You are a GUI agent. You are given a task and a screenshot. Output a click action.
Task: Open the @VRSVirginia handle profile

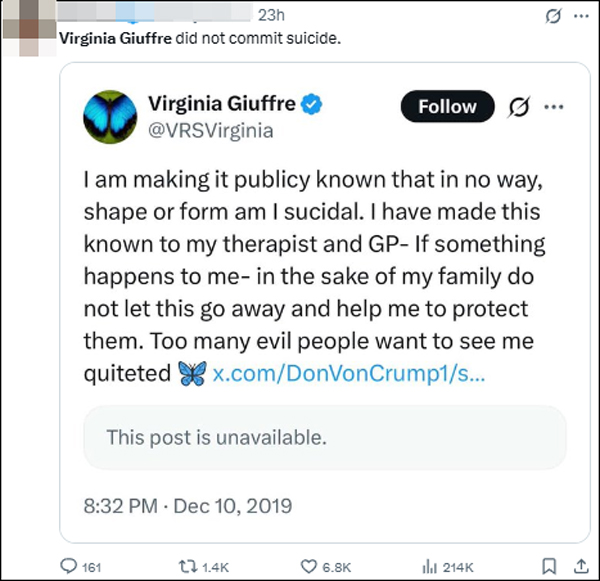pyautogui.click(x=210, y=130)
